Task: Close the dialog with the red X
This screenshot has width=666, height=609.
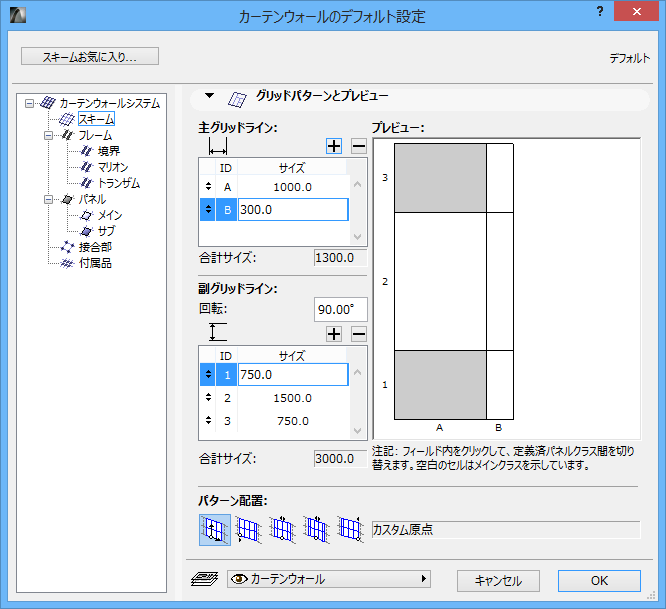Action: (636, 12)
